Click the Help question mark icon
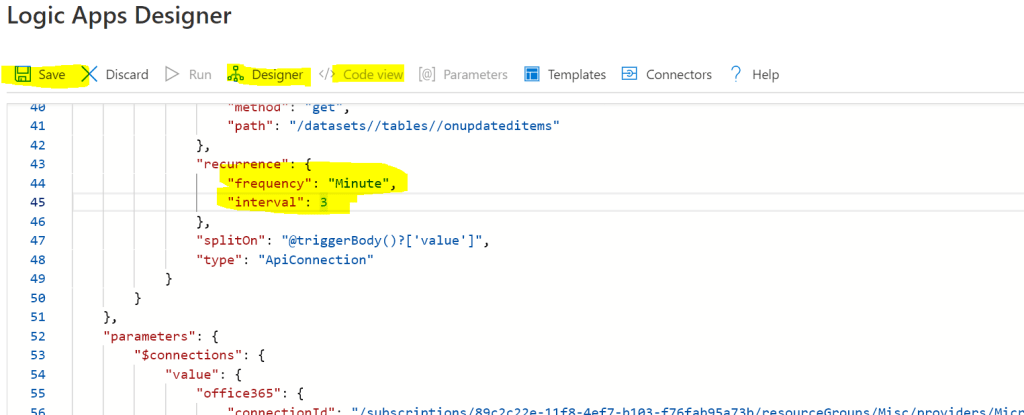The height and width of the screenshot is (415, 1024). (736, 74)
